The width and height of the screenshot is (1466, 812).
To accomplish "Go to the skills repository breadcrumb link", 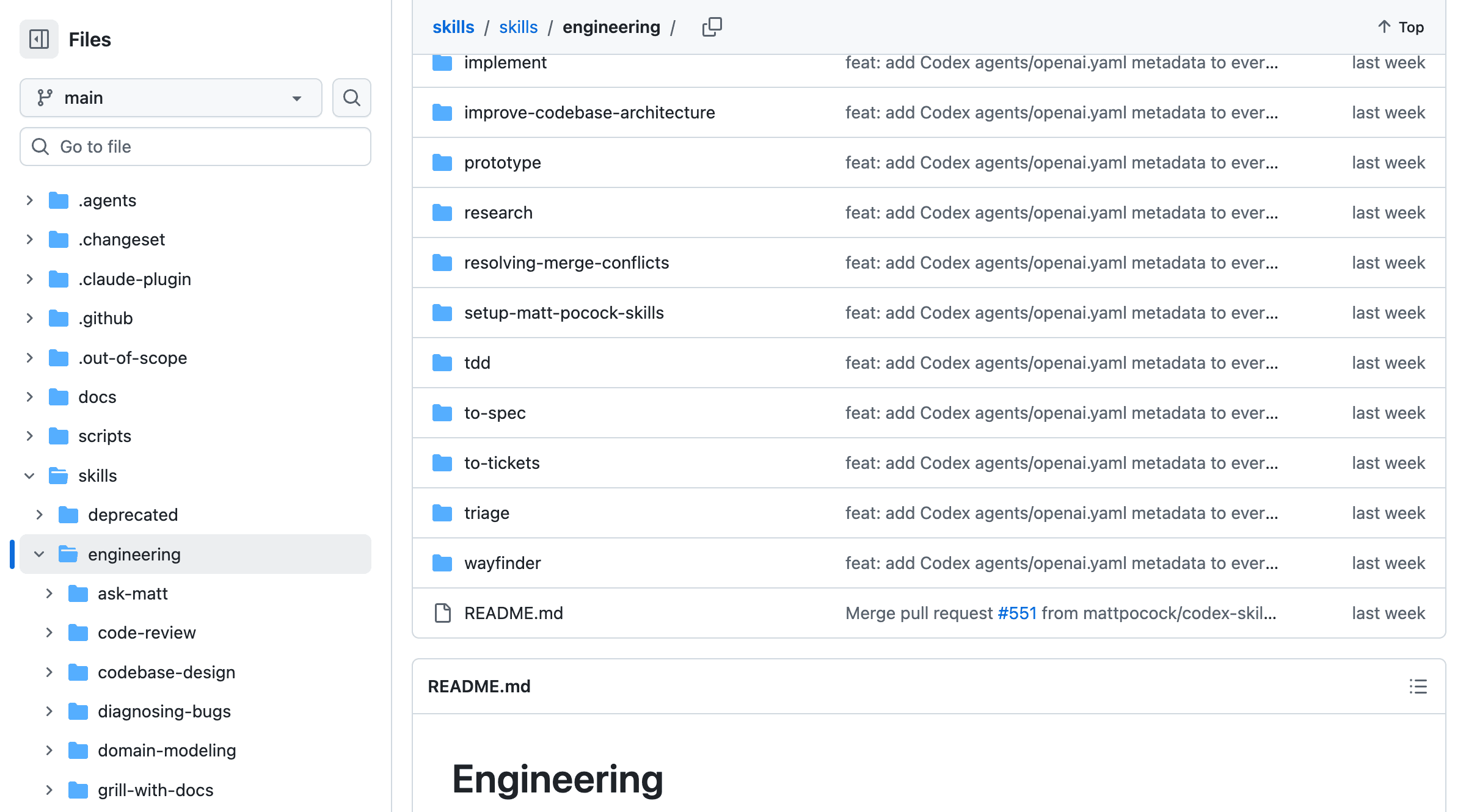I will [x=453, y=27].
